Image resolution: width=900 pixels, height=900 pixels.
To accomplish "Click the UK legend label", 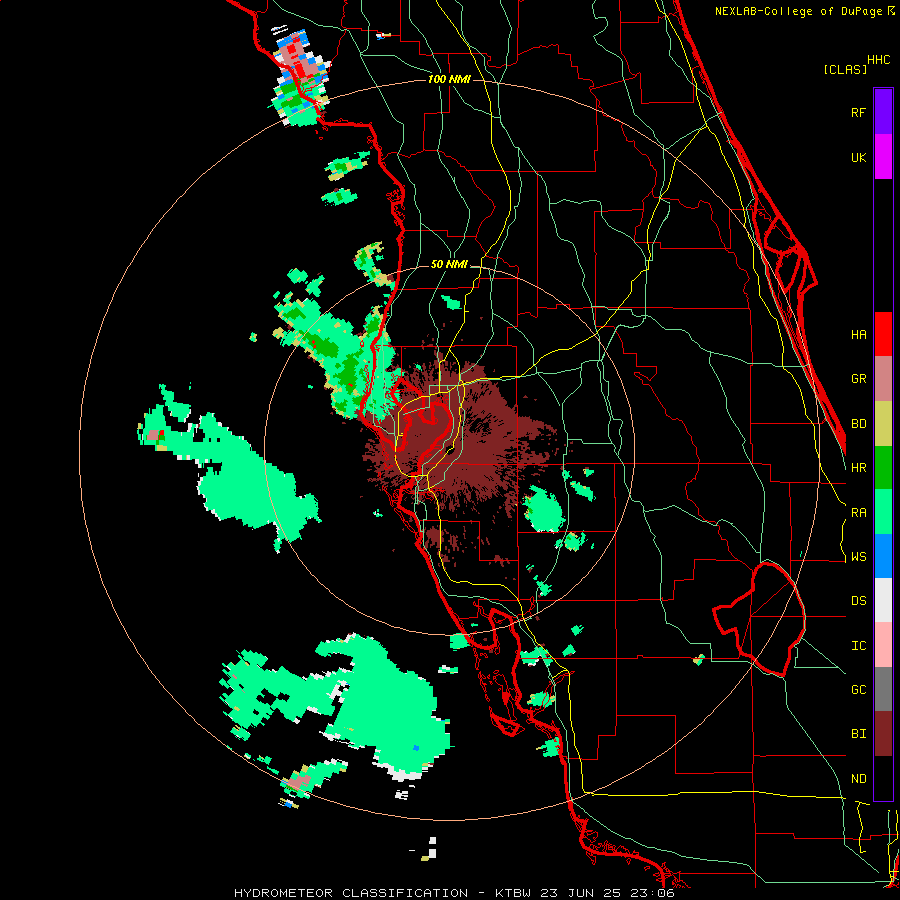I will pyautogui.click(x=858, y=157).
